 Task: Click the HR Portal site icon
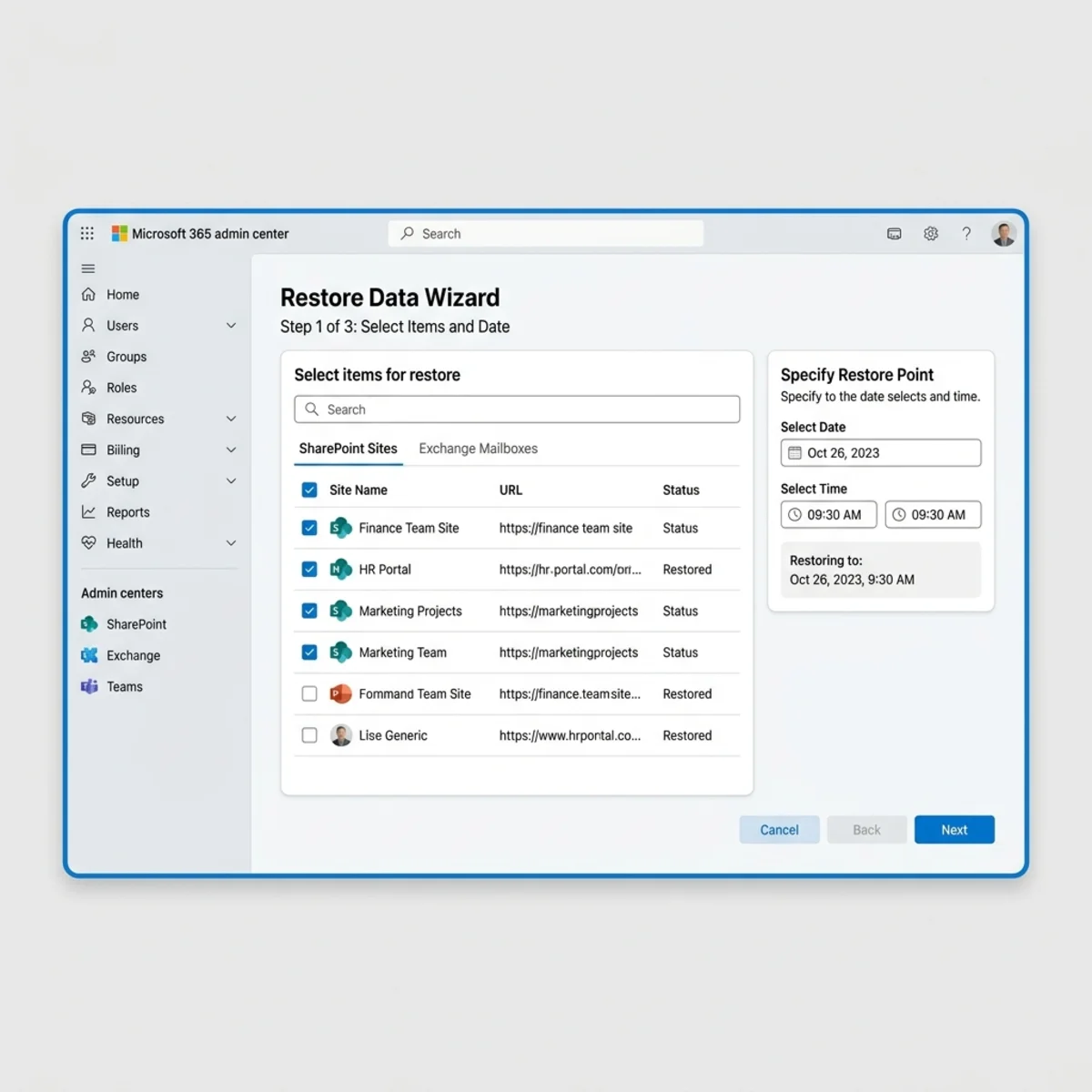point(340,570)
